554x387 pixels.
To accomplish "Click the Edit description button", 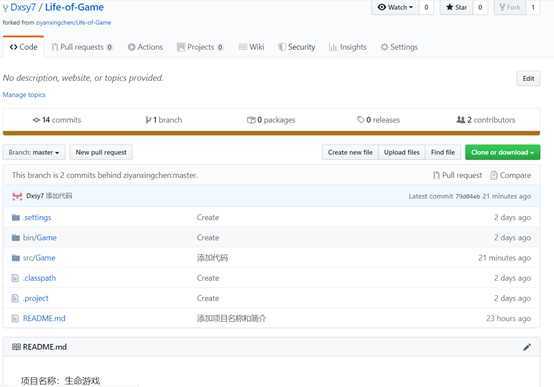I will [528, 78].
